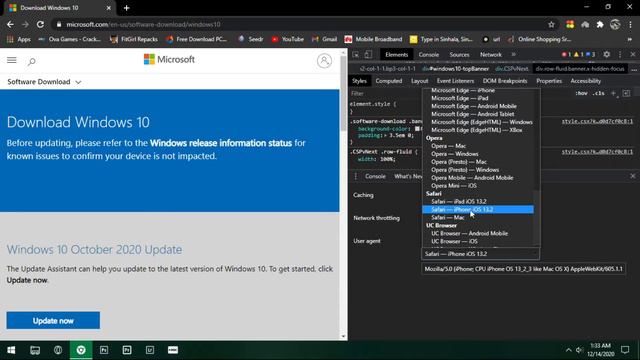Bookmark this page with the star icon

pyautogui.click(x=551, y=24)
